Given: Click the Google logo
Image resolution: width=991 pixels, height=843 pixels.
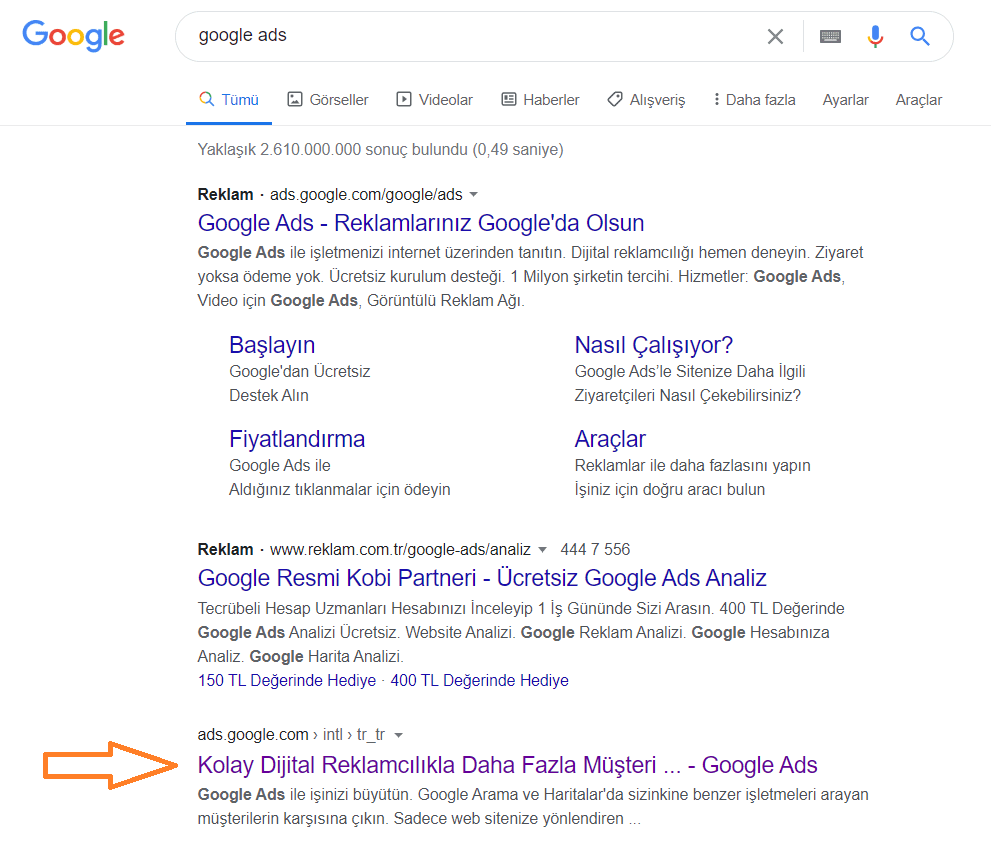Looking at the screenshot, I should click(73, 35).
